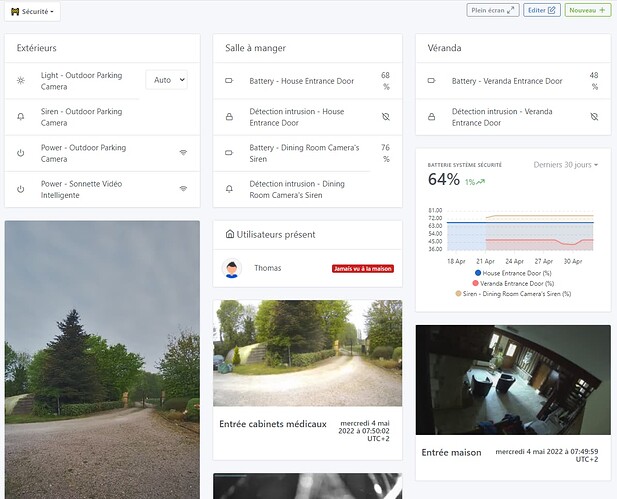Click the lock icon for Veranda intrusion detection
Viewport: 617px width, 499px height.
[x=431, y=117]
